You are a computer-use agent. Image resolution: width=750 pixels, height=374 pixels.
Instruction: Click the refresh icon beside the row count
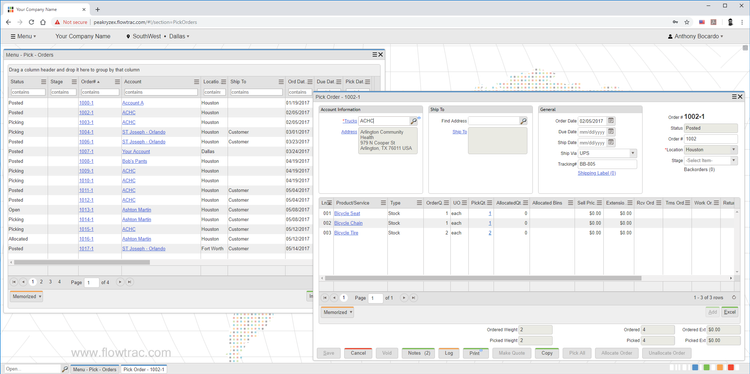(x=734, y=297)
